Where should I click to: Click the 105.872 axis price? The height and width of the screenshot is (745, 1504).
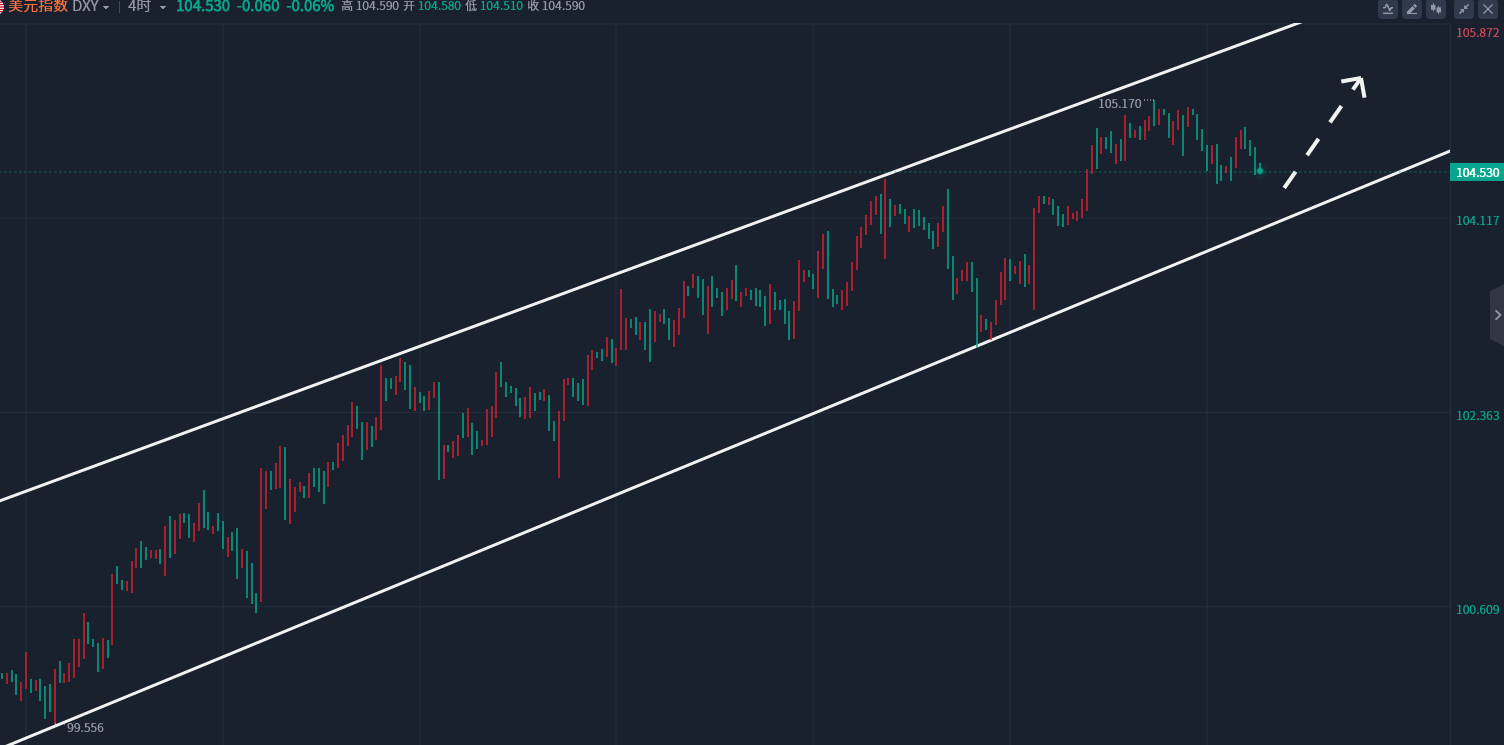[x=1477, y=33]
